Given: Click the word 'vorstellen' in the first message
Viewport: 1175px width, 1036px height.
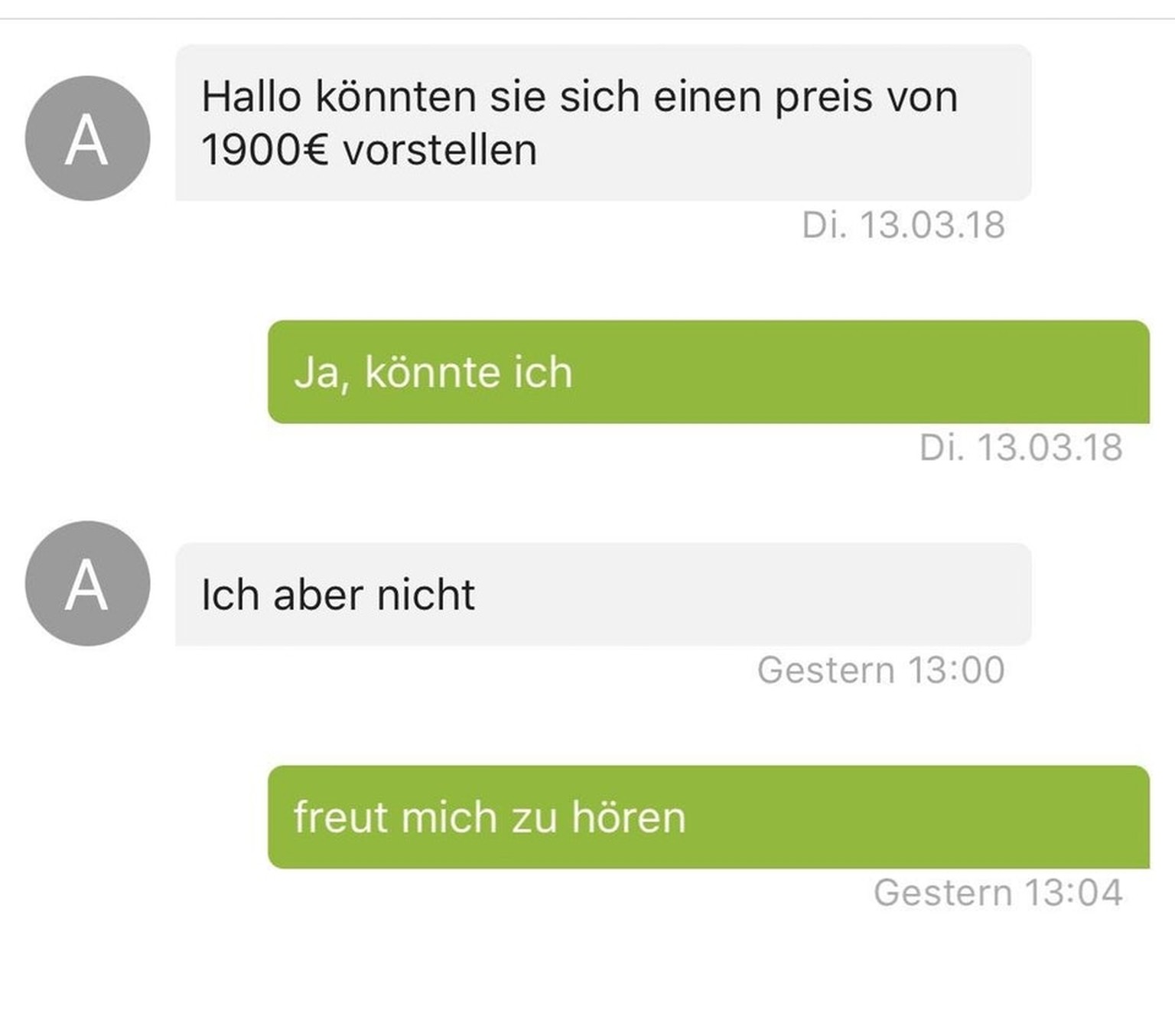Looking at the screenshot, I should [x=440, y=149].
